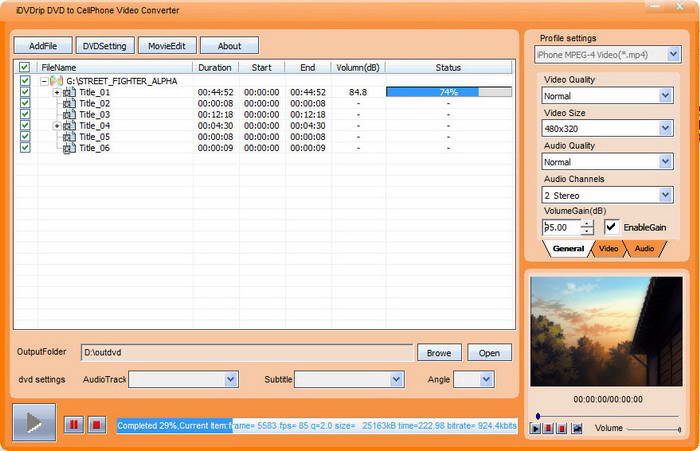Open the About dialog
The height and width of the screenshot is (451, 700).
click(x=229, y=46)
